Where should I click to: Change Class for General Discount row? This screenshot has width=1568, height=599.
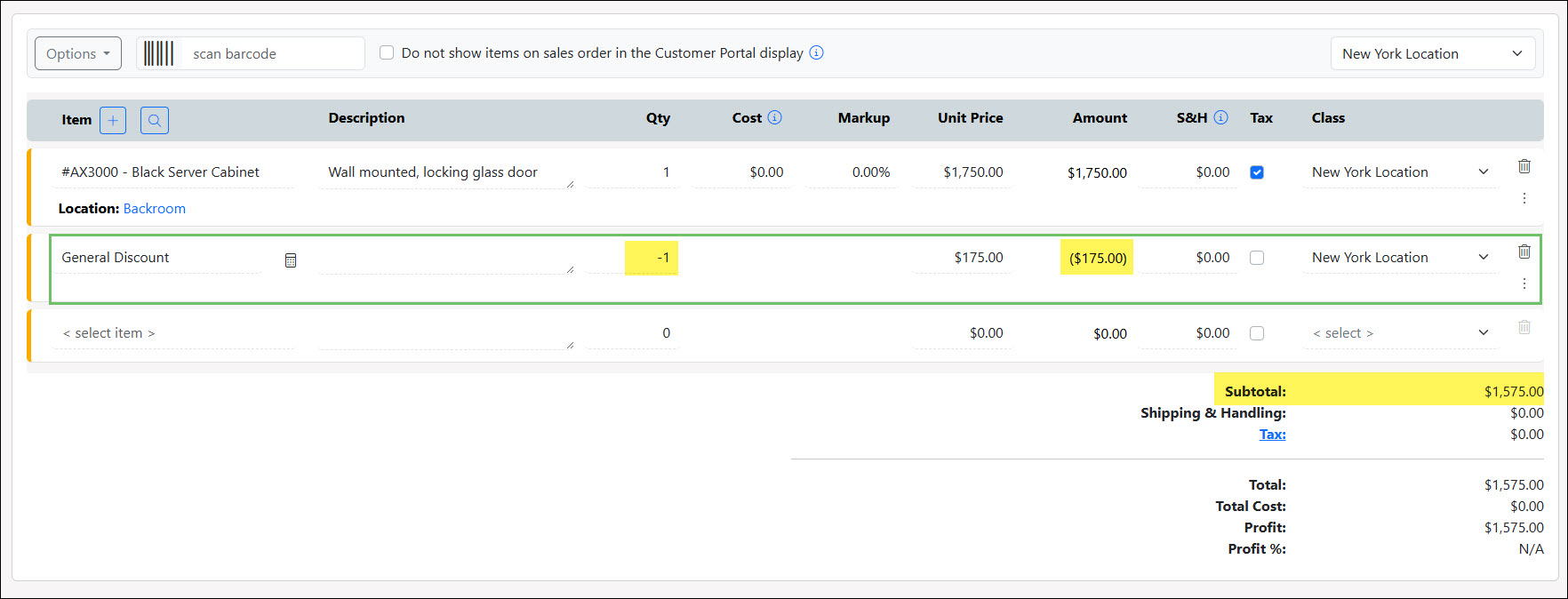coord(1401,258)
